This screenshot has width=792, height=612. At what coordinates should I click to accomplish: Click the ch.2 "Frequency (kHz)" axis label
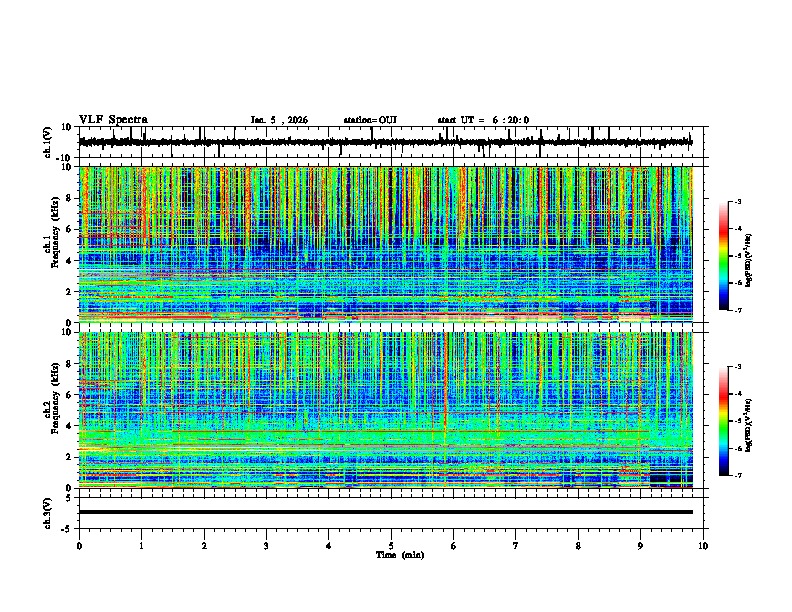[x=55, y=398]
